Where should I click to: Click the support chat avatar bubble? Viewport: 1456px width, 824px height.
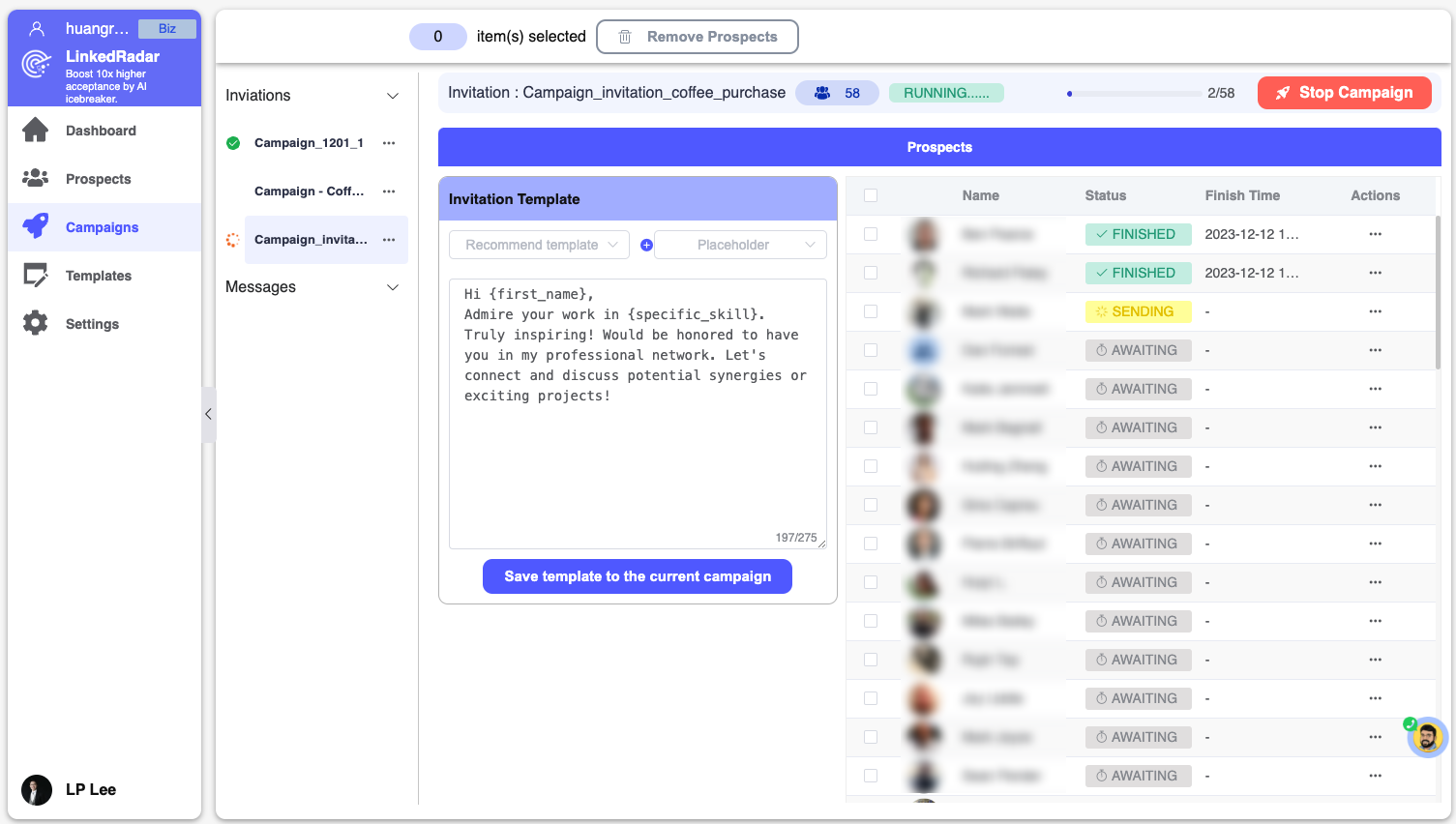click(x=1427, y=738)
